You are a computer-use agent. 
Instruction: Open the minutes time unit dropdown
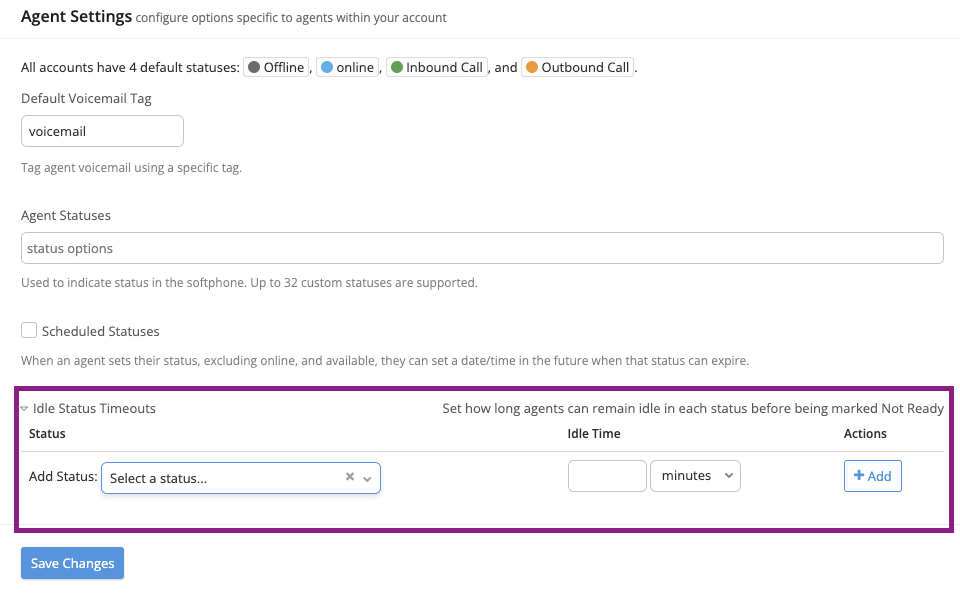click(x=695, y=476)
